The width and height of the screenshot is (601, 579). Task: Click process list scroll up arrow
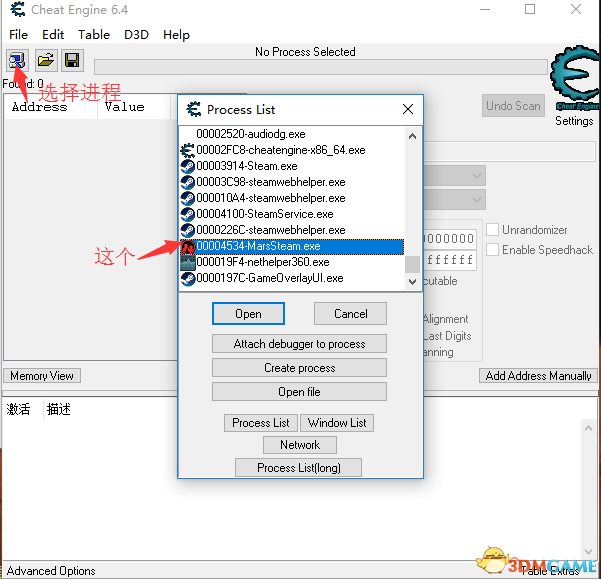coord(412,136)
